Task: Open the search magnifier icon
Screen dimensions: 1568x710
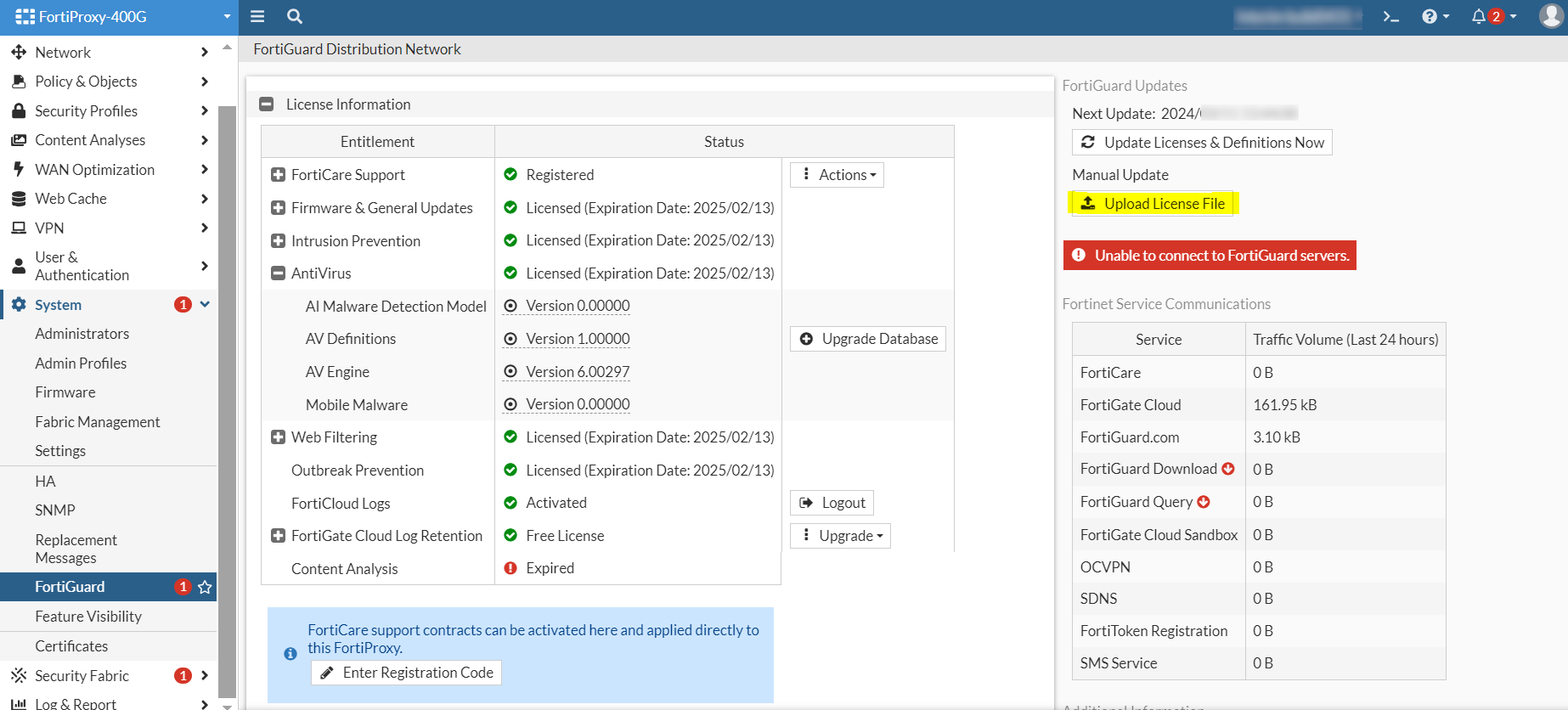Action: pos(295,16)
